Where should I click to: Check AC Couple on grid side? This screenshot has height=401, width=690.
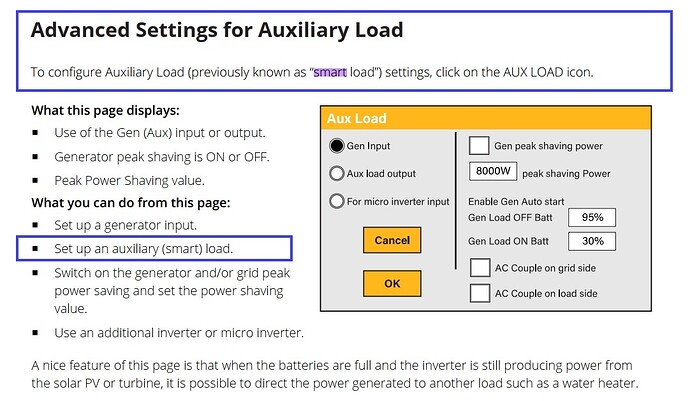point(479,267)
